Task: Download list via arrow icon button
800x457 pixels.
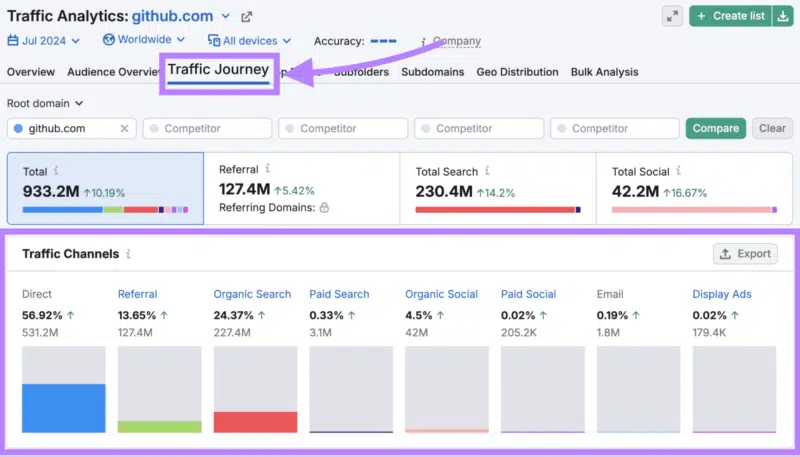Action: (x=783, y=16)
